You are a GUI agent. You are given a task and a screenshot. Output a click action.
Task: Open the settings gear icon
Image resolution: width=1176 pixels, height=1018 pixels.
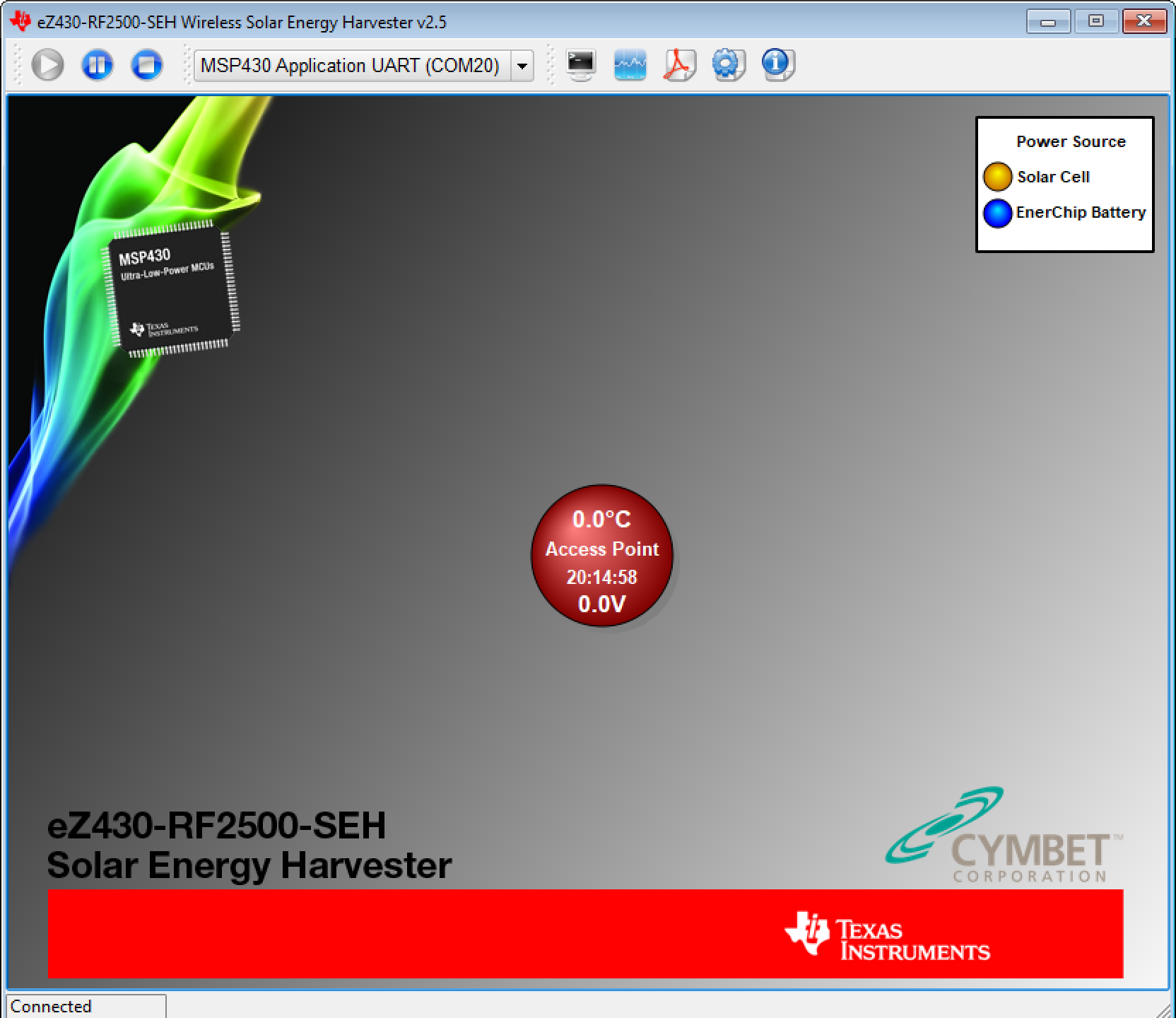(x=729, y=65)
